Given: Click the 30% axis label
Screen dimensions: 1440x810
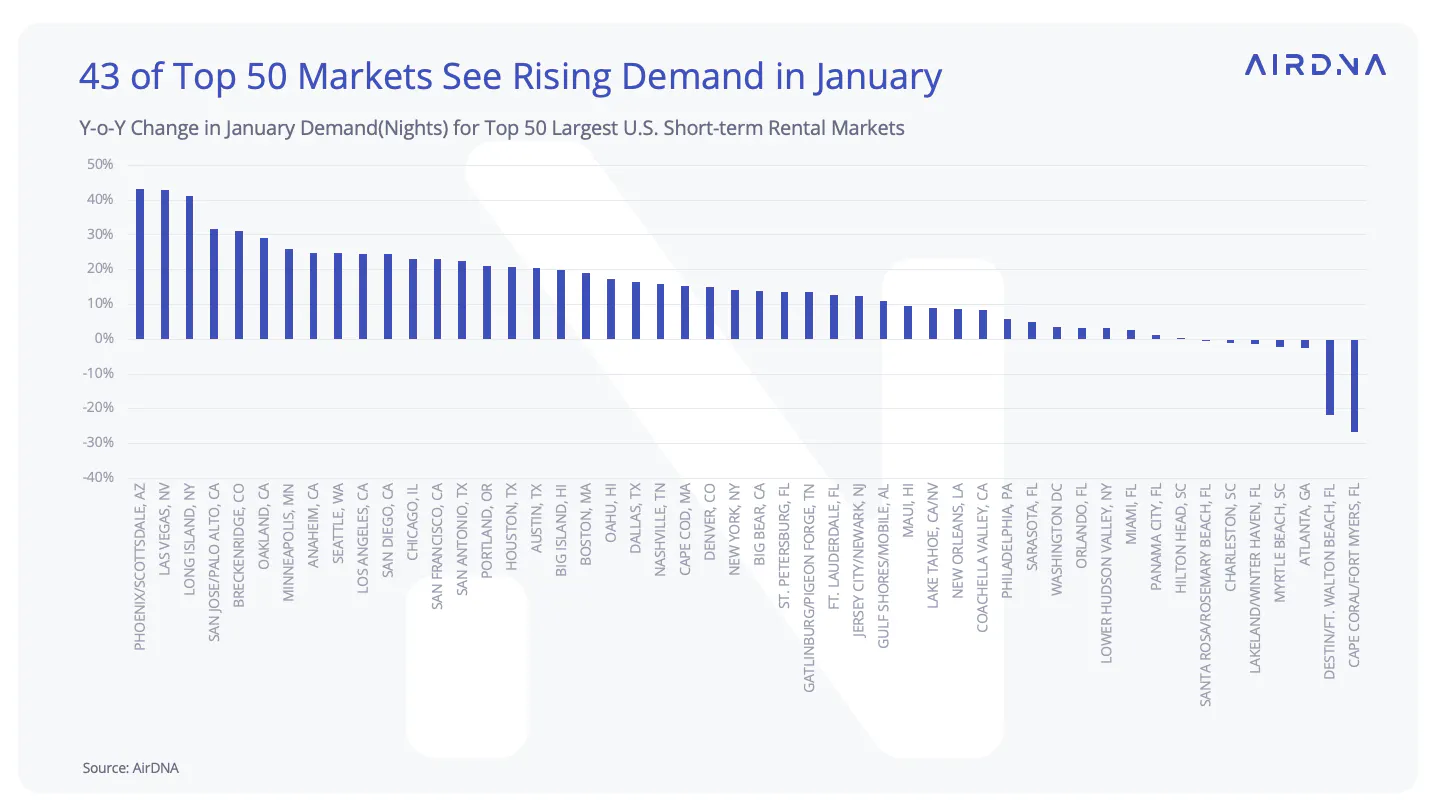Looking at the screenshot, I should (101, 234).
